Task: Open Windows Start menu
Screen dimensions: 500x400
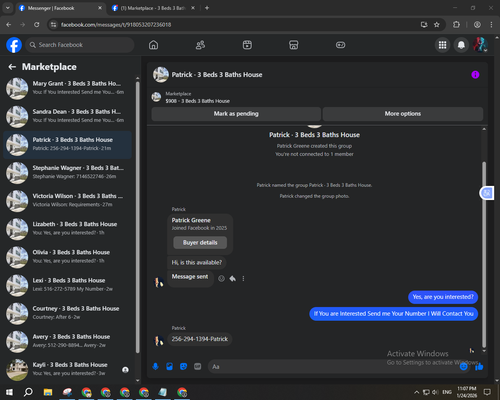Action: click(x=9, y=392)
